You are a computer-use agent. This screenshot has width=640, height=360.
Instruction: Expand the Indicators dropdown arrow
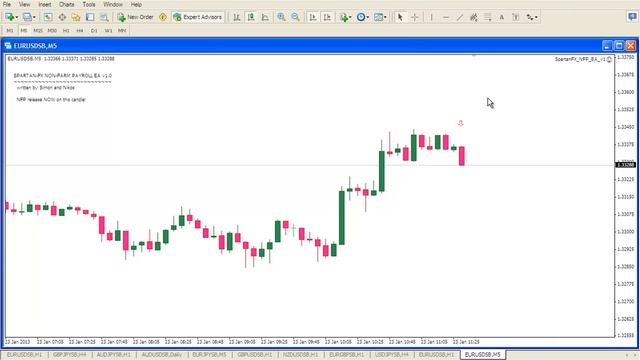[x=350, y=17]
